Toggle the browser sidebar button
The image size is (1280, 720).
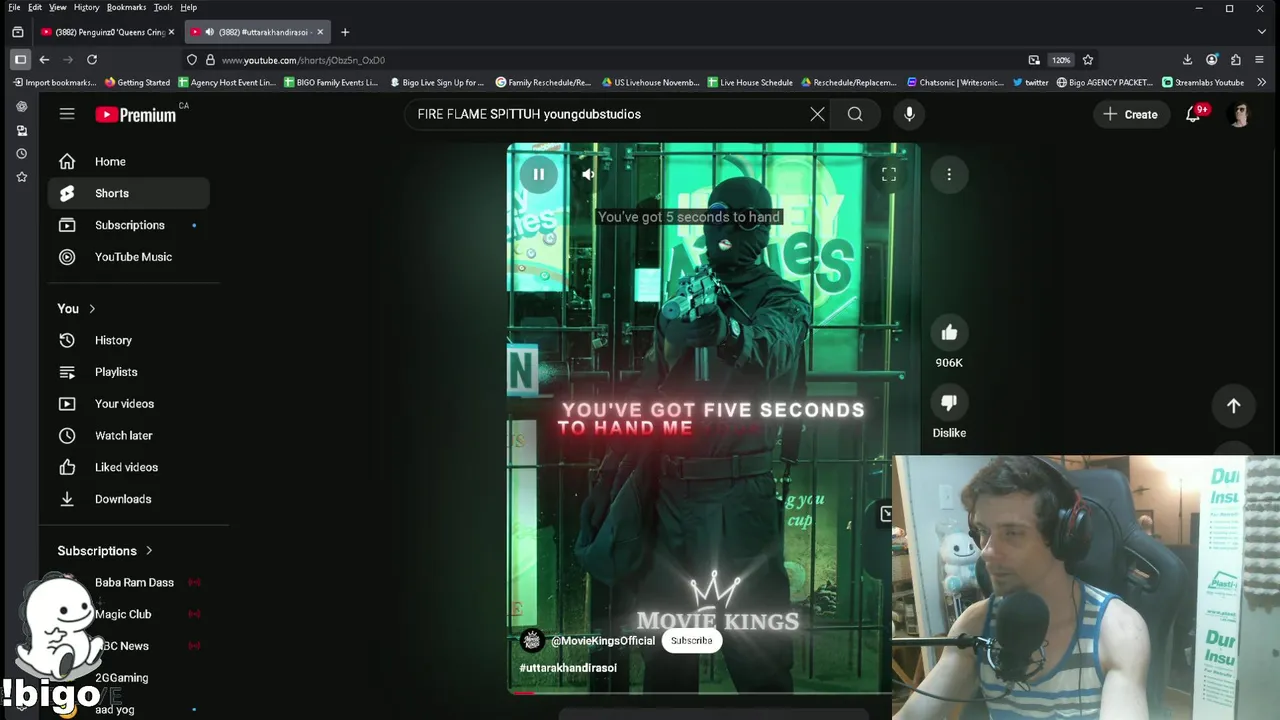pyautogui.click(x=20, y=59)
